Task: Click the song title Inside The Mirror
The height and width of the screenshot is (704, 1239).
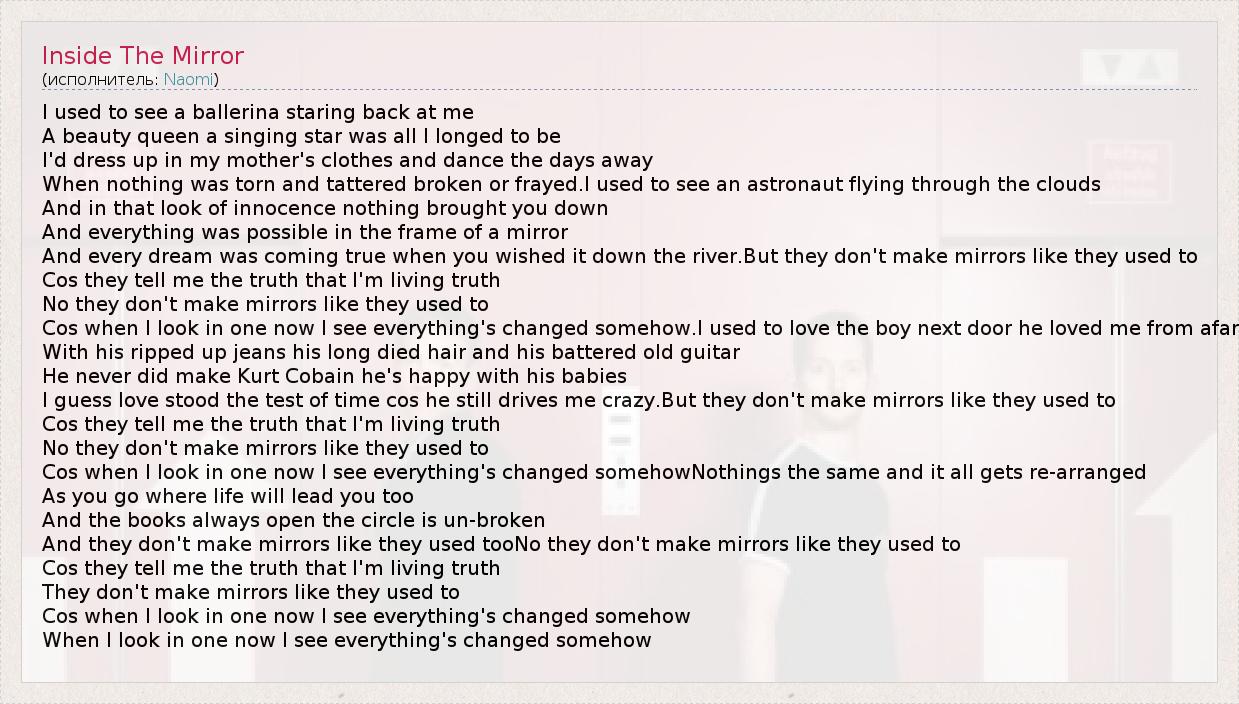Action: pos(143,55)
